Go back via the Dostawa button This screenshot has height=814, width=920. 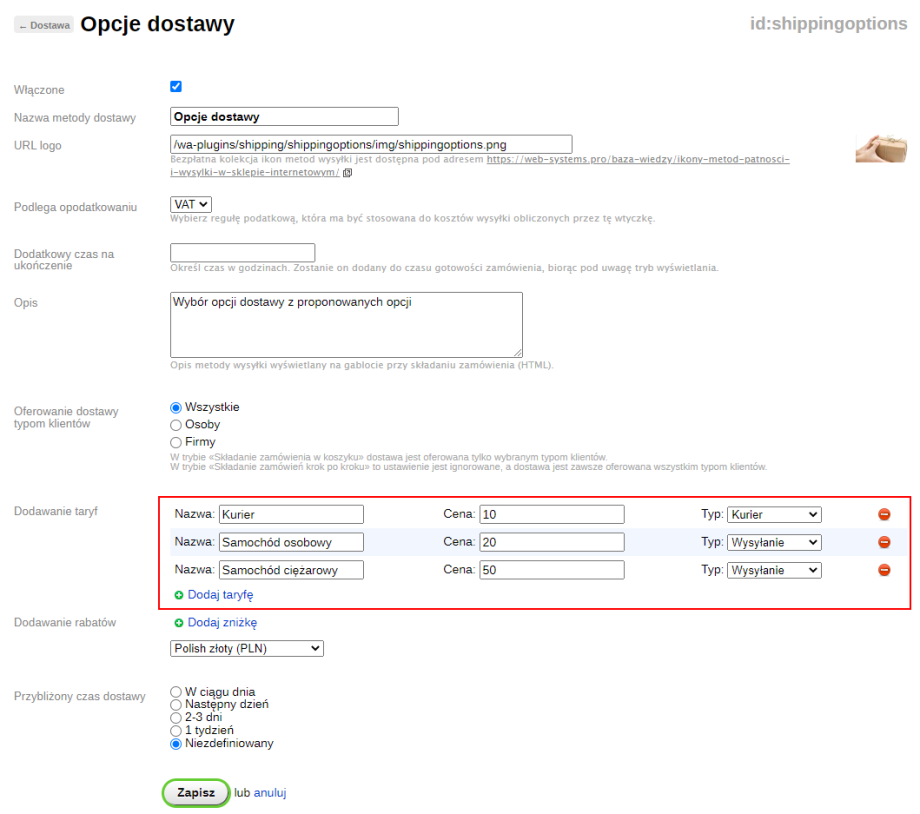click(44, 26)
